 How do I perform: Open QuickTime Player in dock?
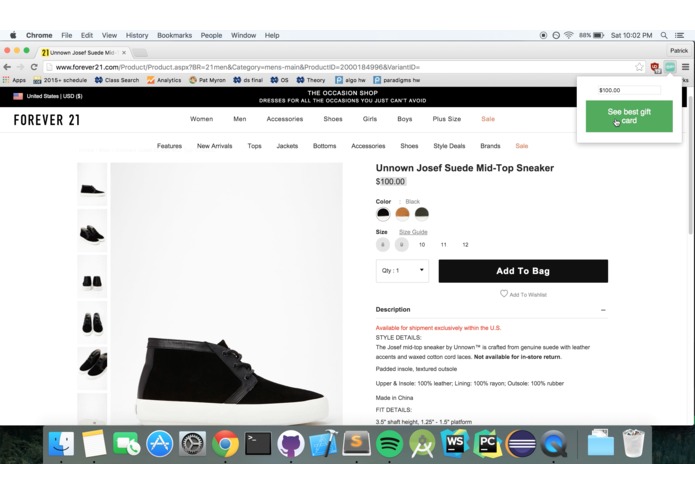coord(554,443)
